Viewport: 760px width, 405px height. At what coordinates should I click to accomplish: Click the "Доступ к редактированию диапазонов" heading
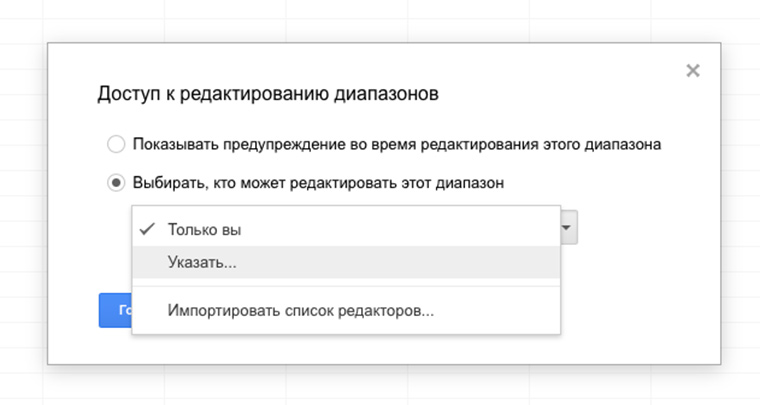[268, 94]
